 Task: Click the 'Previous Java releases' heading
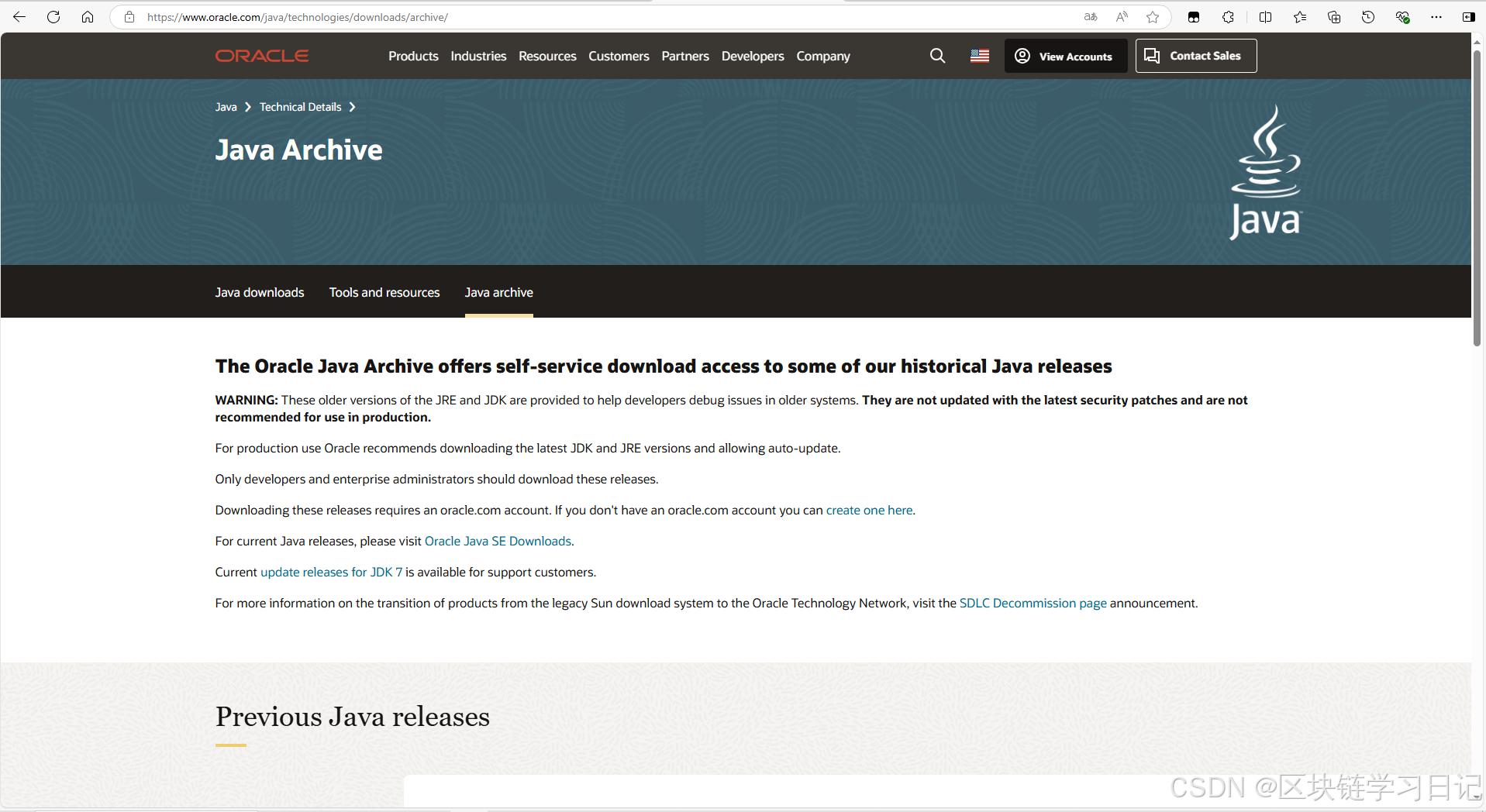(x=353, y=717)
